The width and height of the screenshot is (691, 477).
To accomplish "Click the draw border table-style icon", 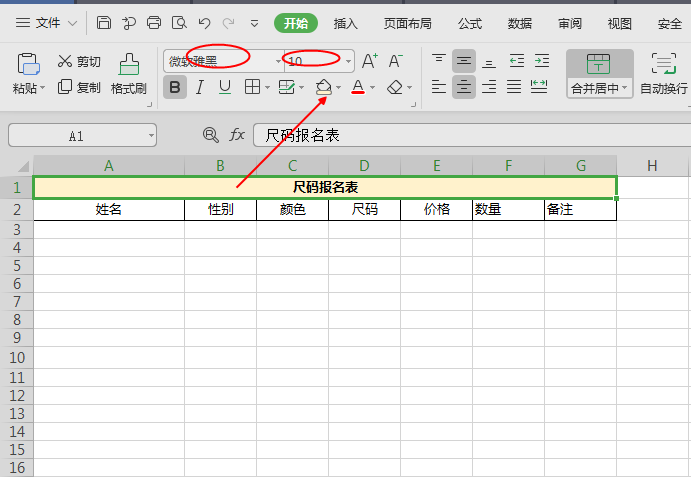I will [287, 87].
